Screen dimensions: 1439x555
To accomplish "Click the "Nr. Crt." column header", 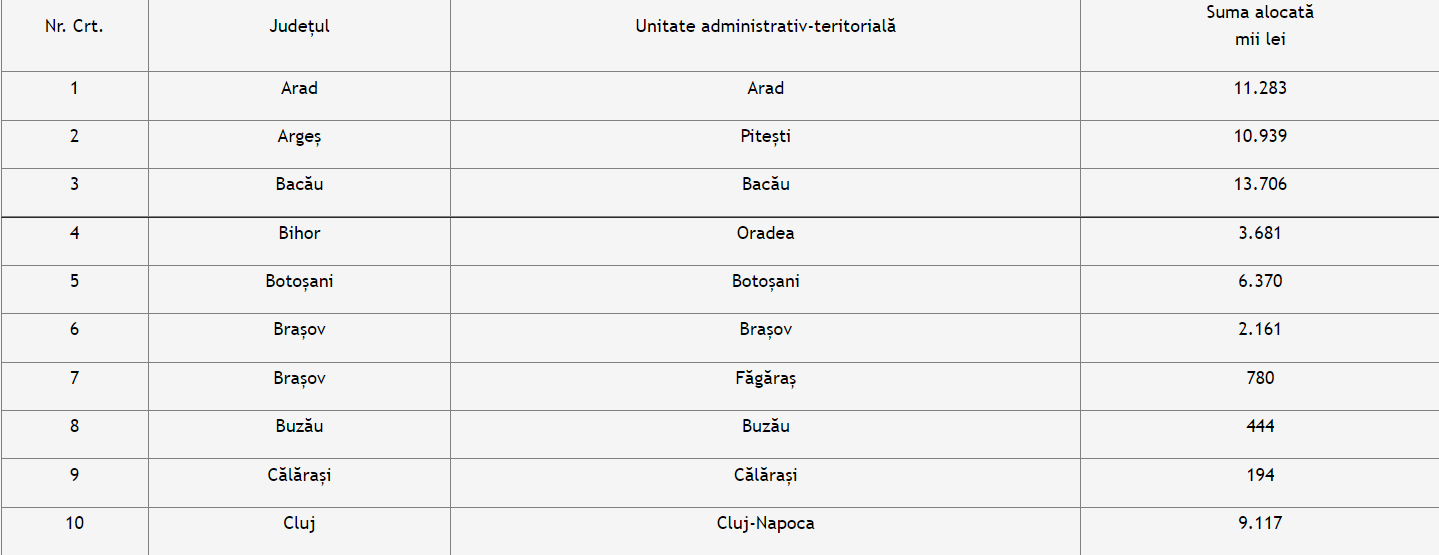I will (74, 27).
